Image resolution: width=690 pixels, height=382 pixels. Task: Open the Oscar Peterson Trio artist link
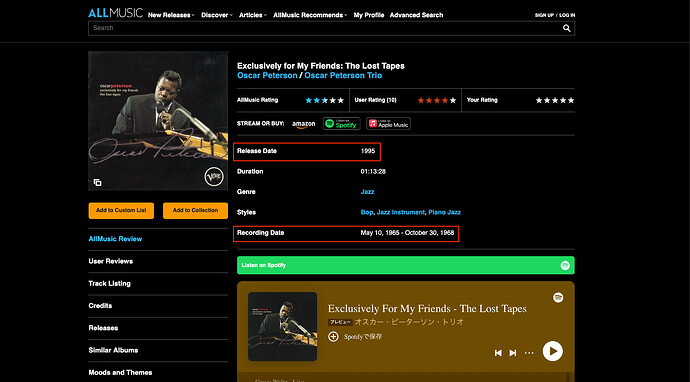point(343,76)
